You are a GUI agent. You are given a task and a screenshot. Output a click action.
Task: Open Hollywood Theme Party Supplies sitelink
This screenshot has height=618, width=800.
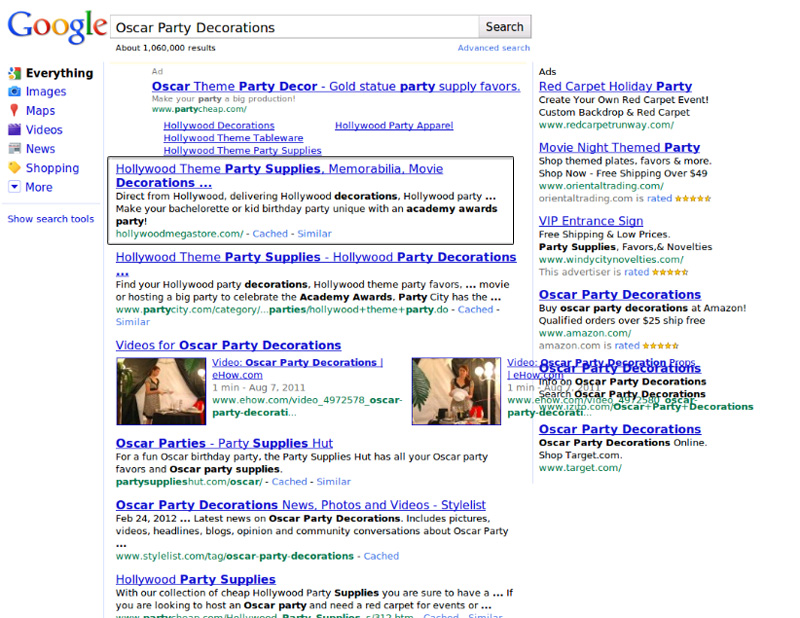point(242,151)
